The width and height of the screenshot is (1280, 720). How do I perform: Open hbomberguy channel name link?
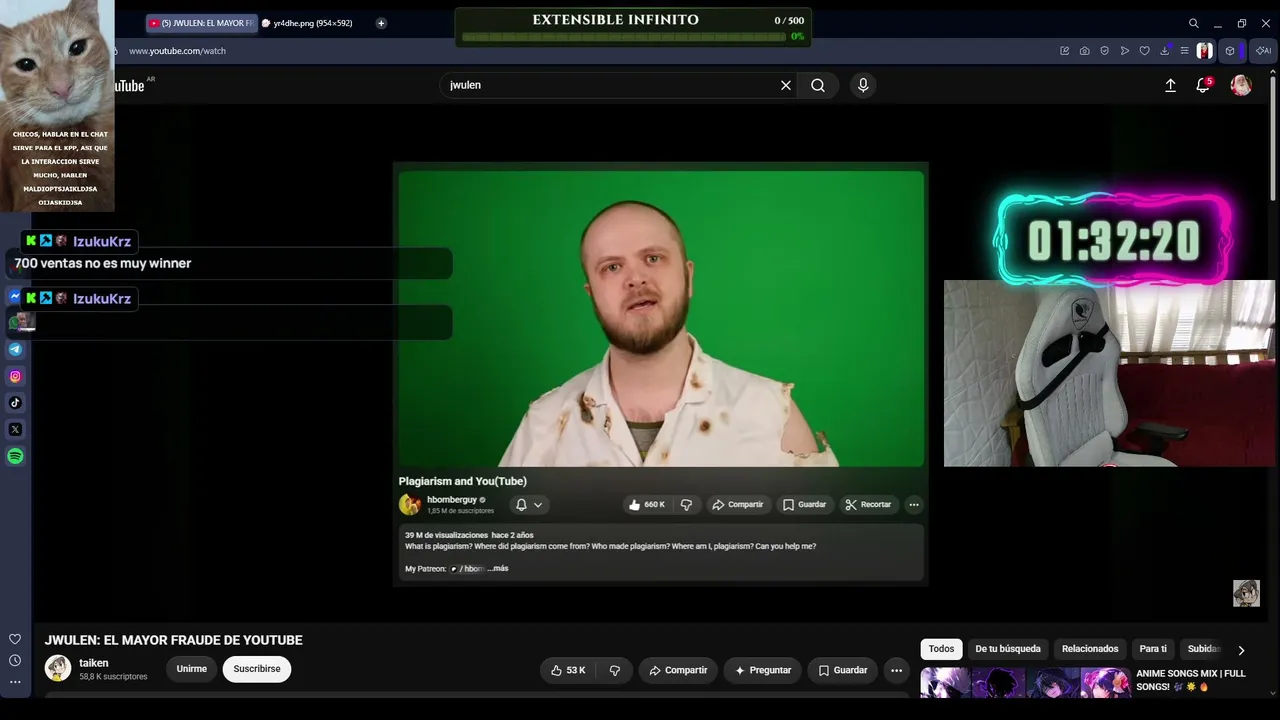pos(452,500)
